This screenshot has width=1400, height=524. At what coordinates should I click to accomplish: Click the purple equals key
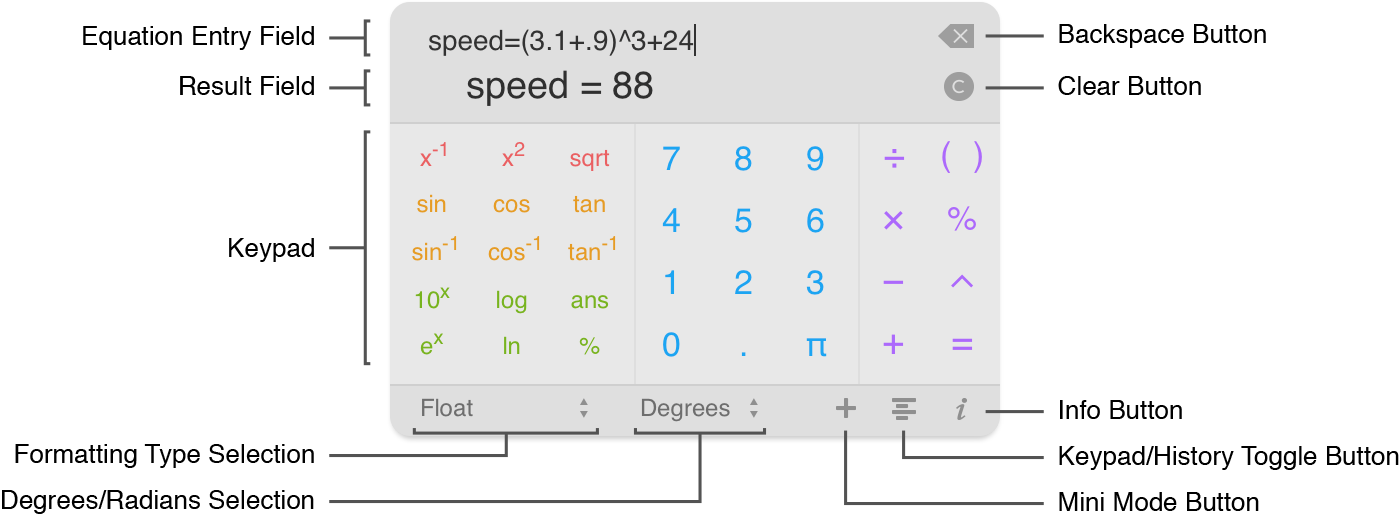coord(962,345)
